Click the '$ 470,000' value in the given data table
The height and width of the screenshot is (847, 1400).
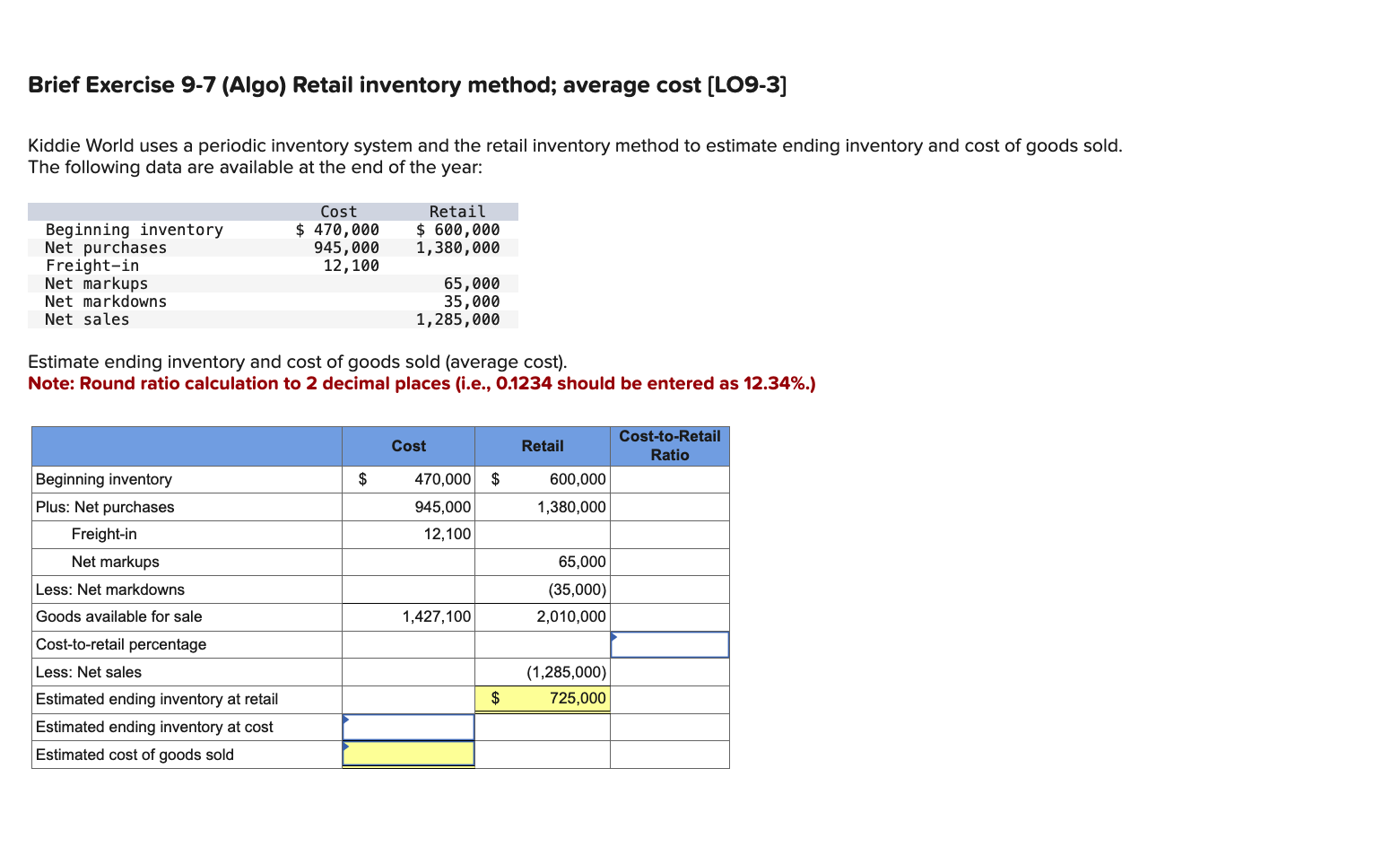click(x=337, y=230)
